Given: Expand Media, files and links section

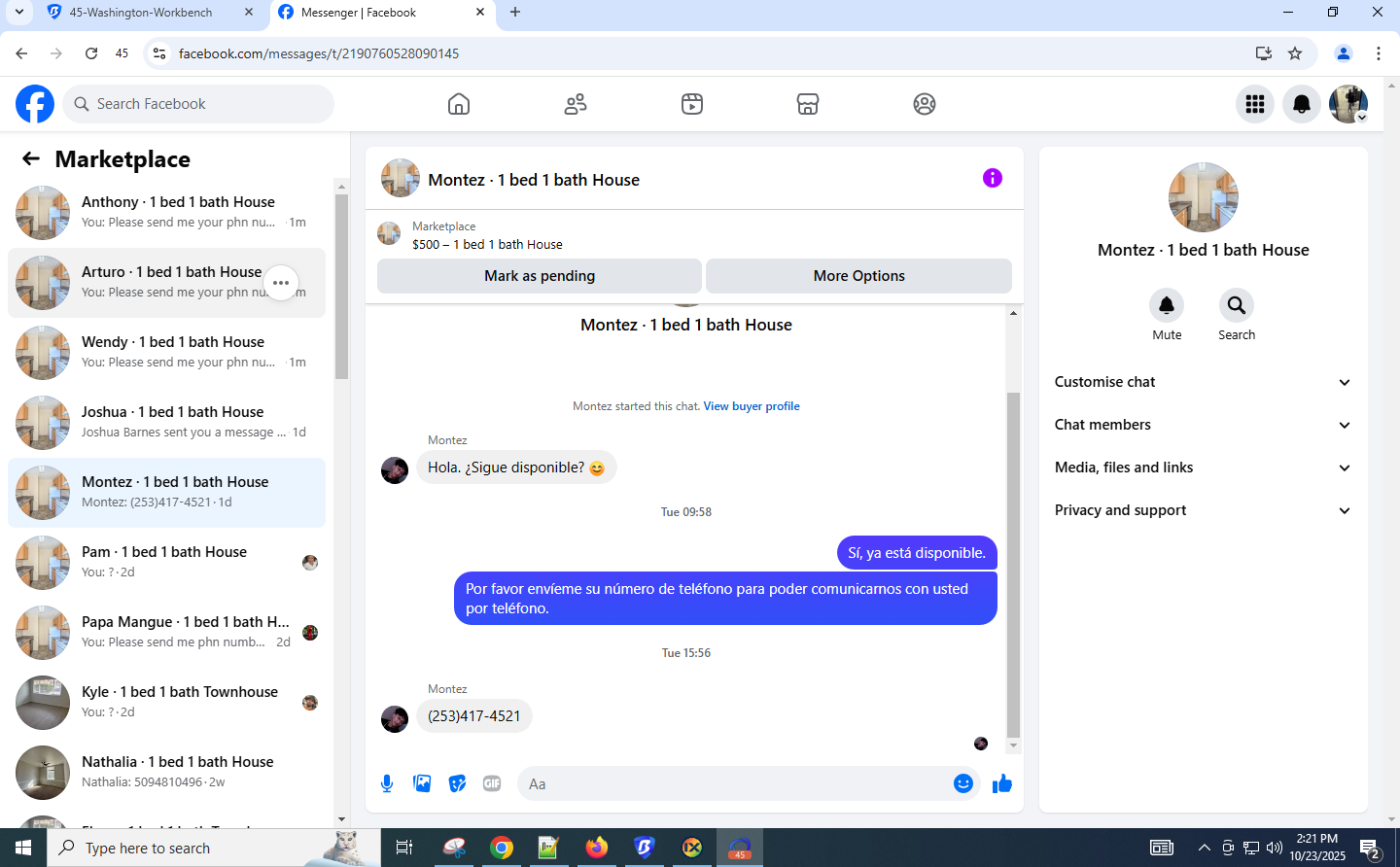Looking at the screenshot, I should click(x=1204, y=468).
